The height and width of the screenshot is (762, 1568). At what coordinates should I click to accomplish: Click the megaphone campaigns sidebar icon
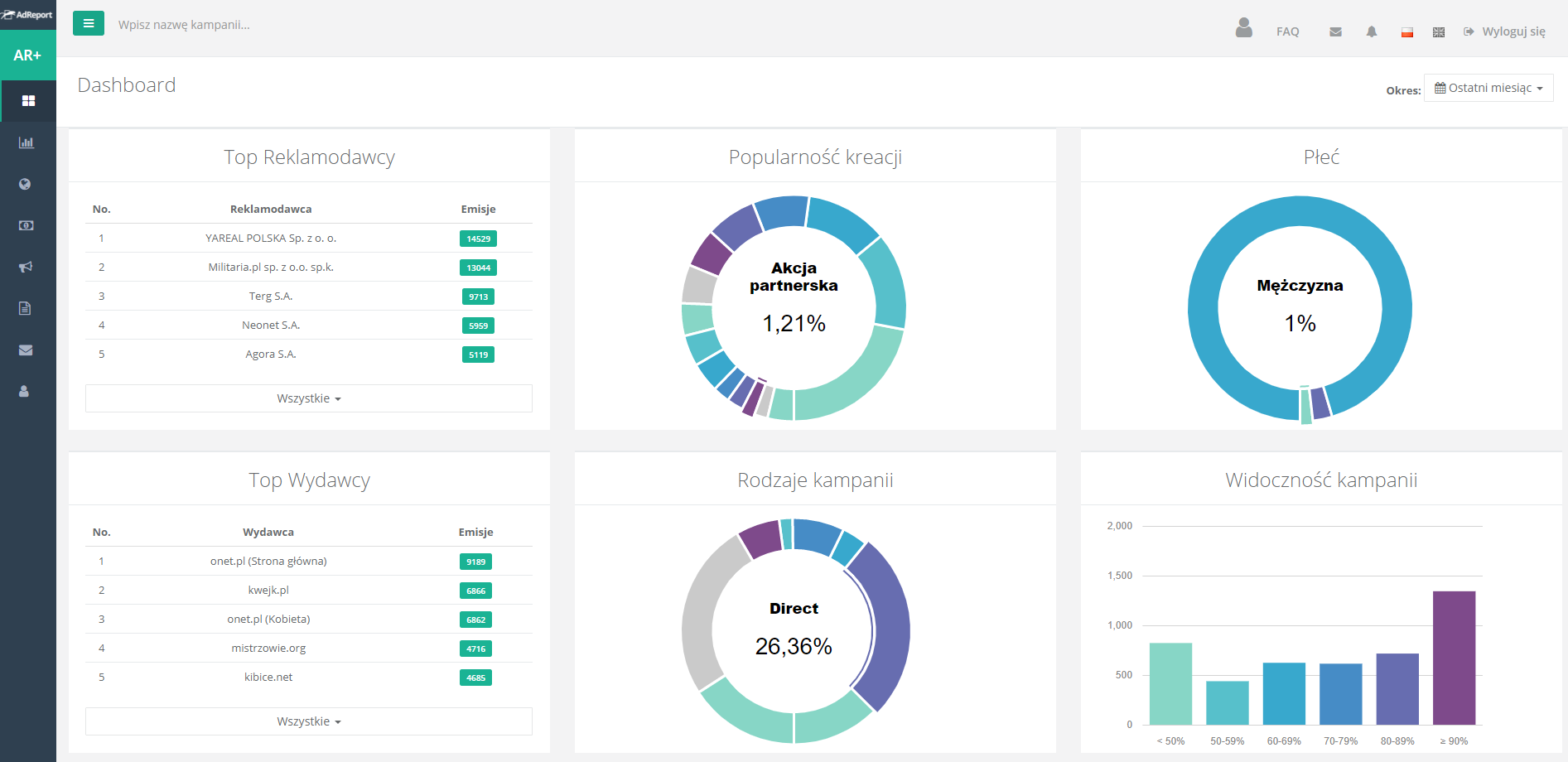[x=26, y=267]
